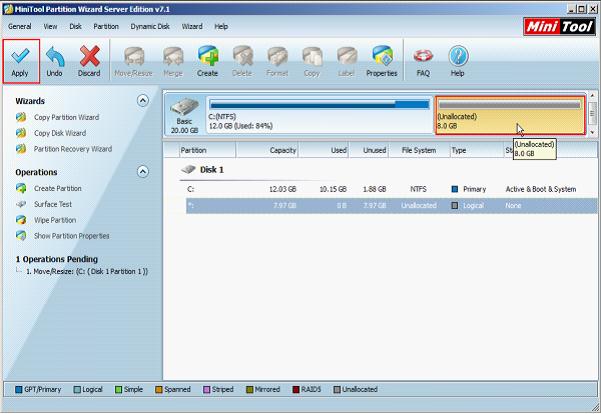Click the Copy Disk Wizard icon
The image size is (601, 414).
pos(21,133)
